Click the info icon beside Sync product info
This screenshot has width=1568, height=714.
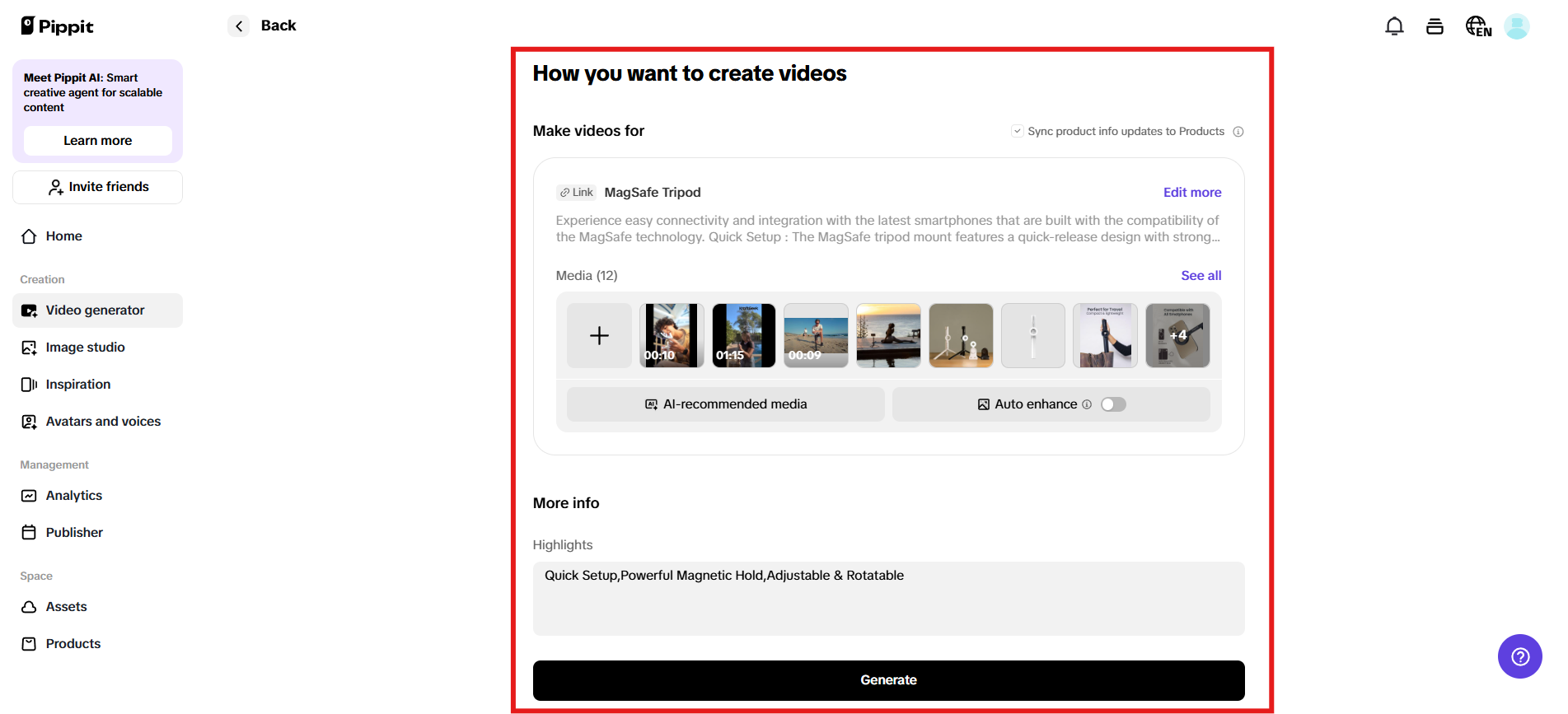pos(1238,132)
